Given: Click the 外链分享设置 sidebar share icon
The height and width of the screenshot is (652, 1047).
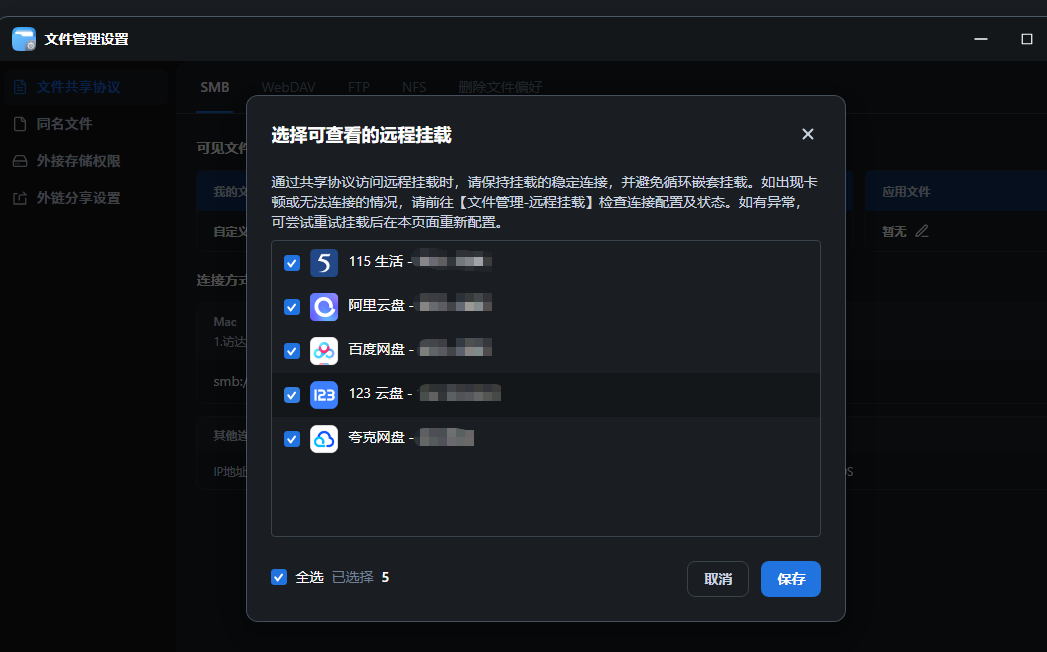Looking at the screenshot, I should tap(20, 198).
